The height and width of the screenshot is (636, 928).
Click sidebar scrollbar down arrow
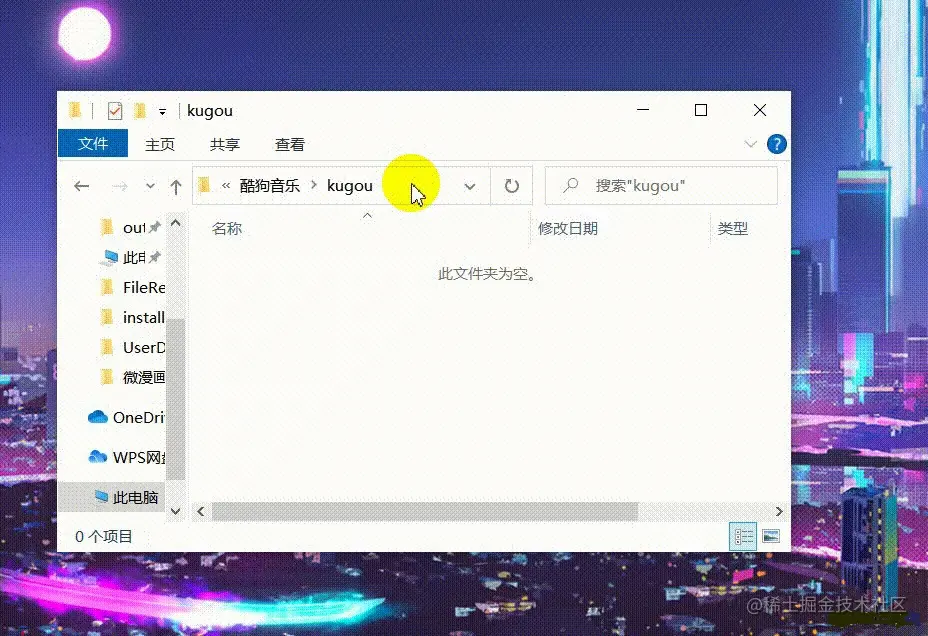coord(176,511)
